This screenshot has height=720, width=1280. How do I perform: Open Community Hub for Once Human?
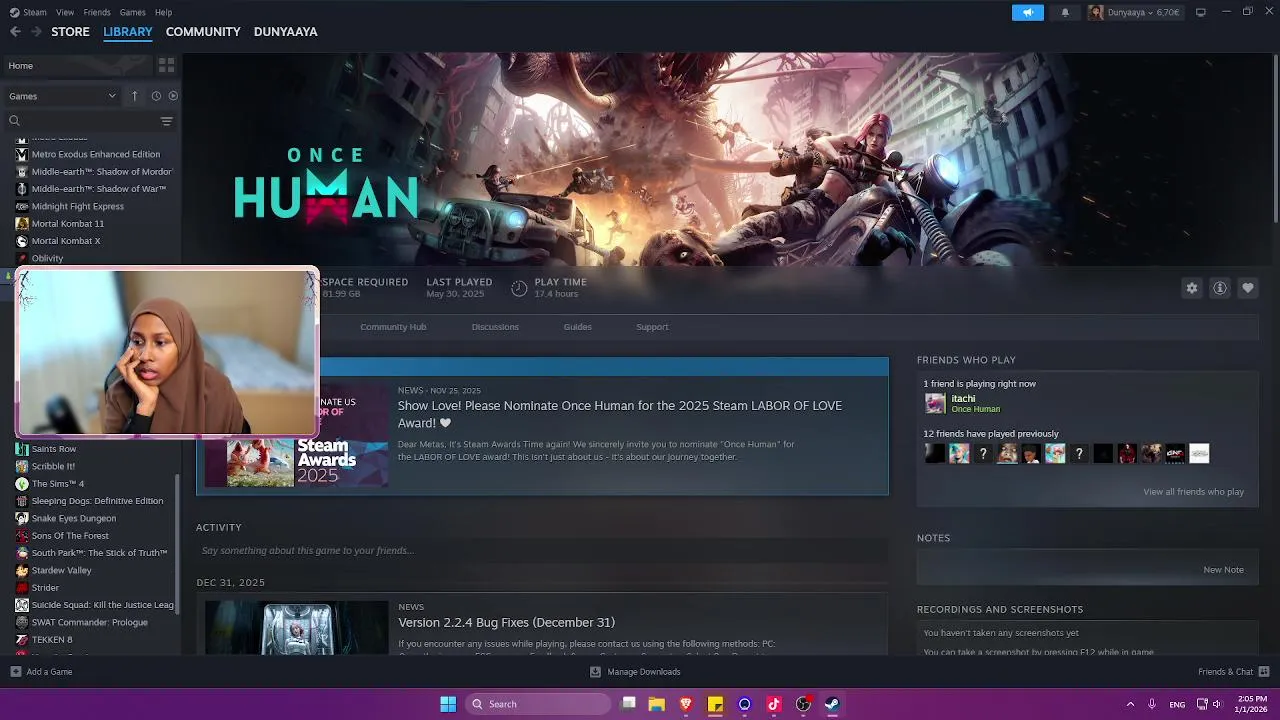coord(393,327)
